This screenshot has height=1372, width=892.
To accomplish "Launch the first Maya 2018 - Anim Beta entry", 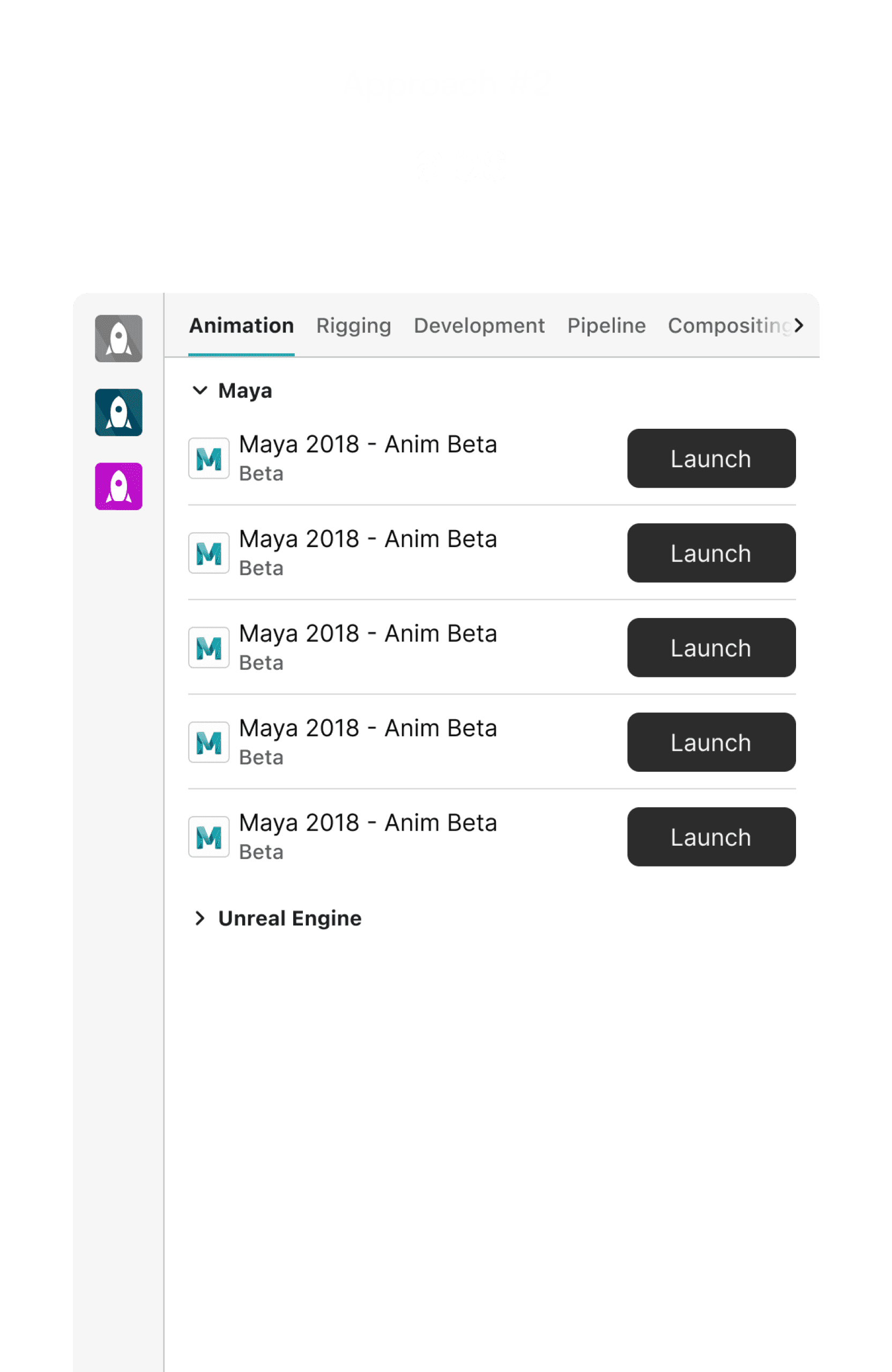I will 711,458.
